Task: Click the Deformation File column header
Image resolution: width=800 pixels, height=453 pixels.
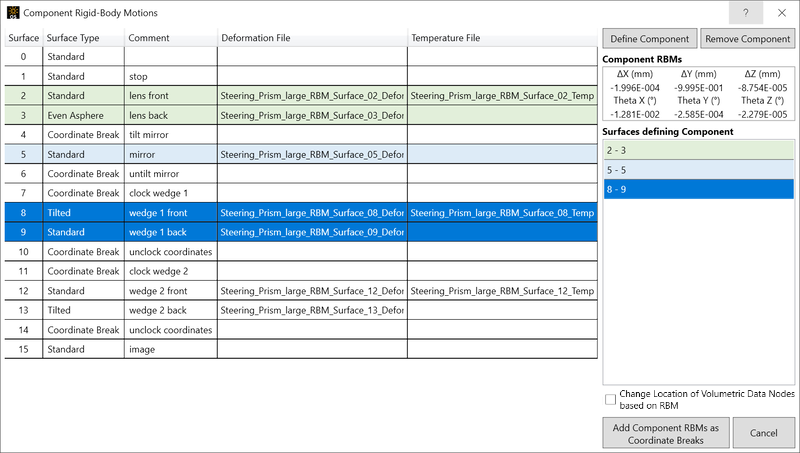Action: pyautogui.click(x=312, y=38)
